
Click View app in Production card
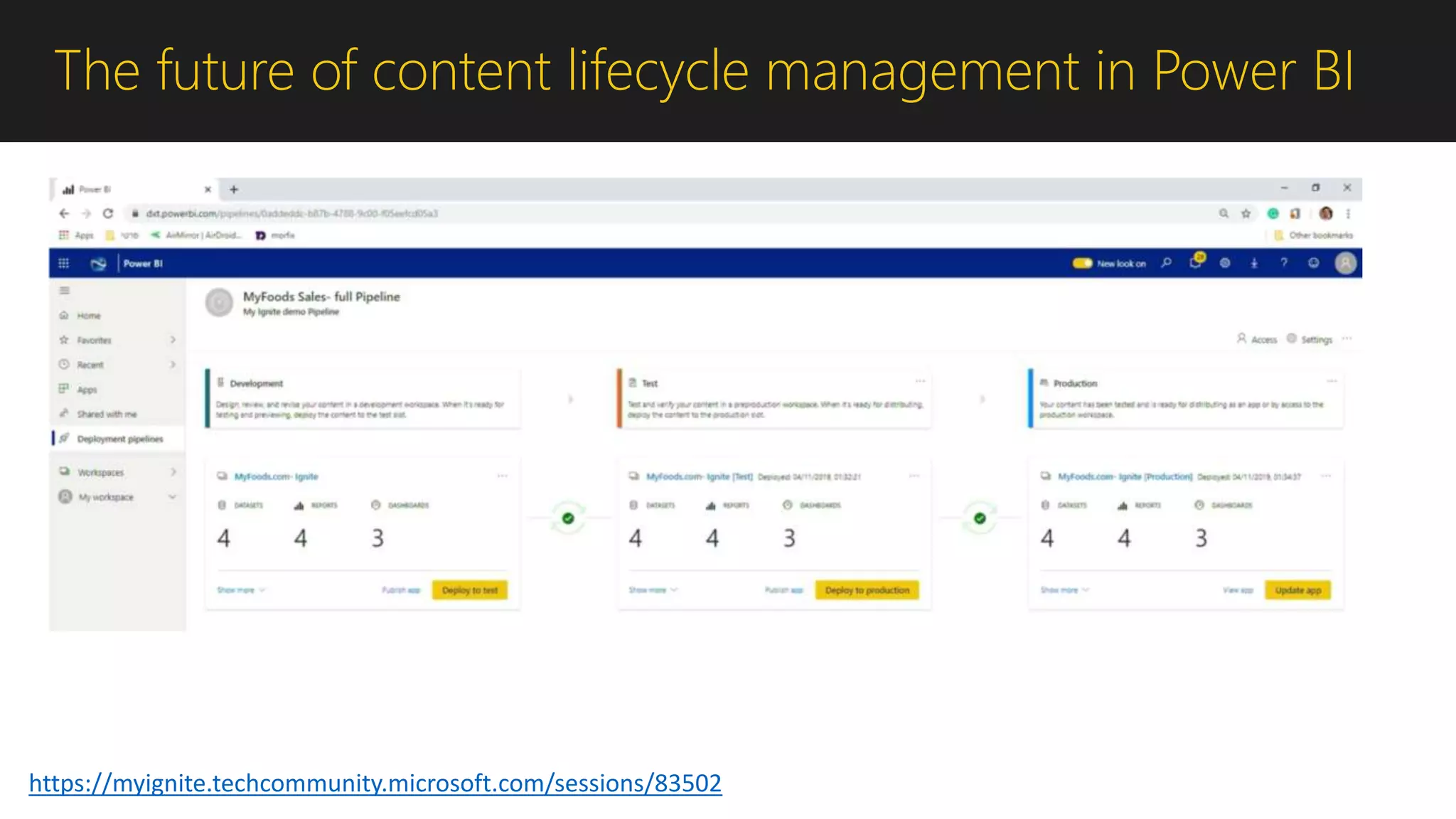tap(1238, 590)
